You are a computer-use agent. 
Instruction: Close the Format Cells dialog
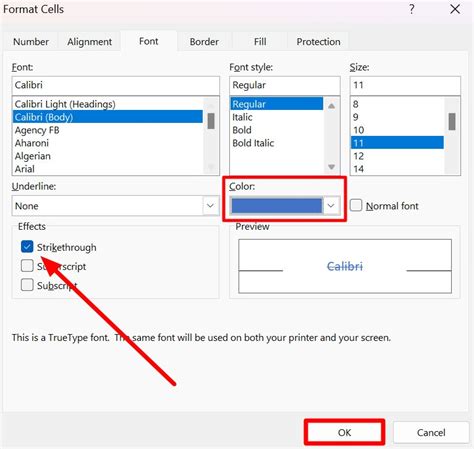[x=455, y=9]
